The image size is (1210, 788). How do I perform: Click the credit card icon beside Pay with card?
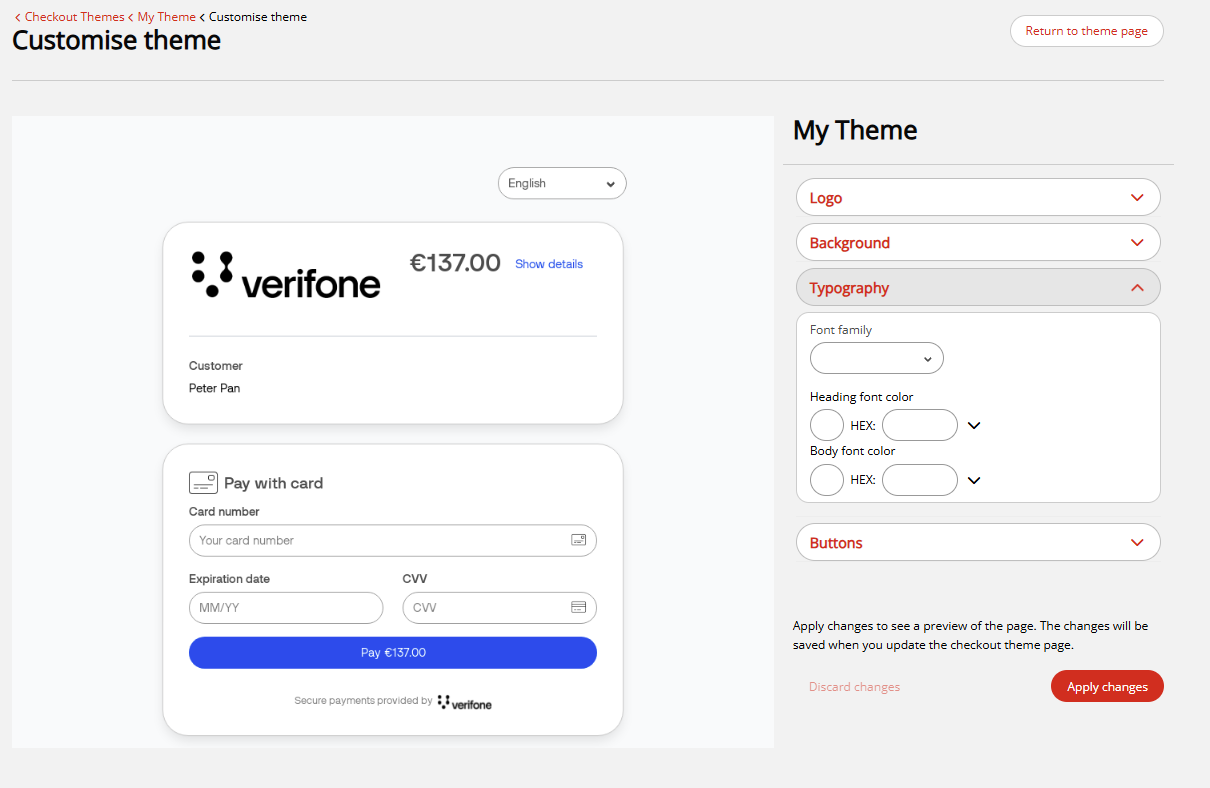coord(203,483)
